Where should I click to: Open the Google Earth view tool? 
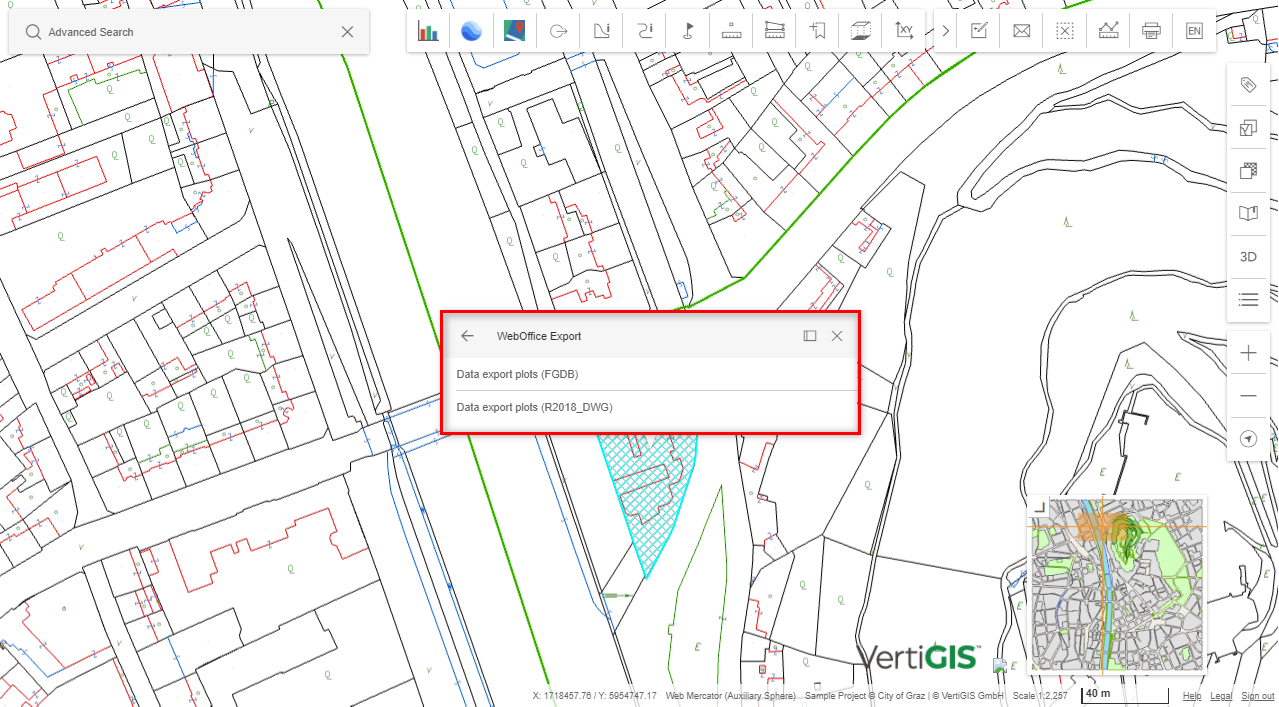[x=471, y=30]
